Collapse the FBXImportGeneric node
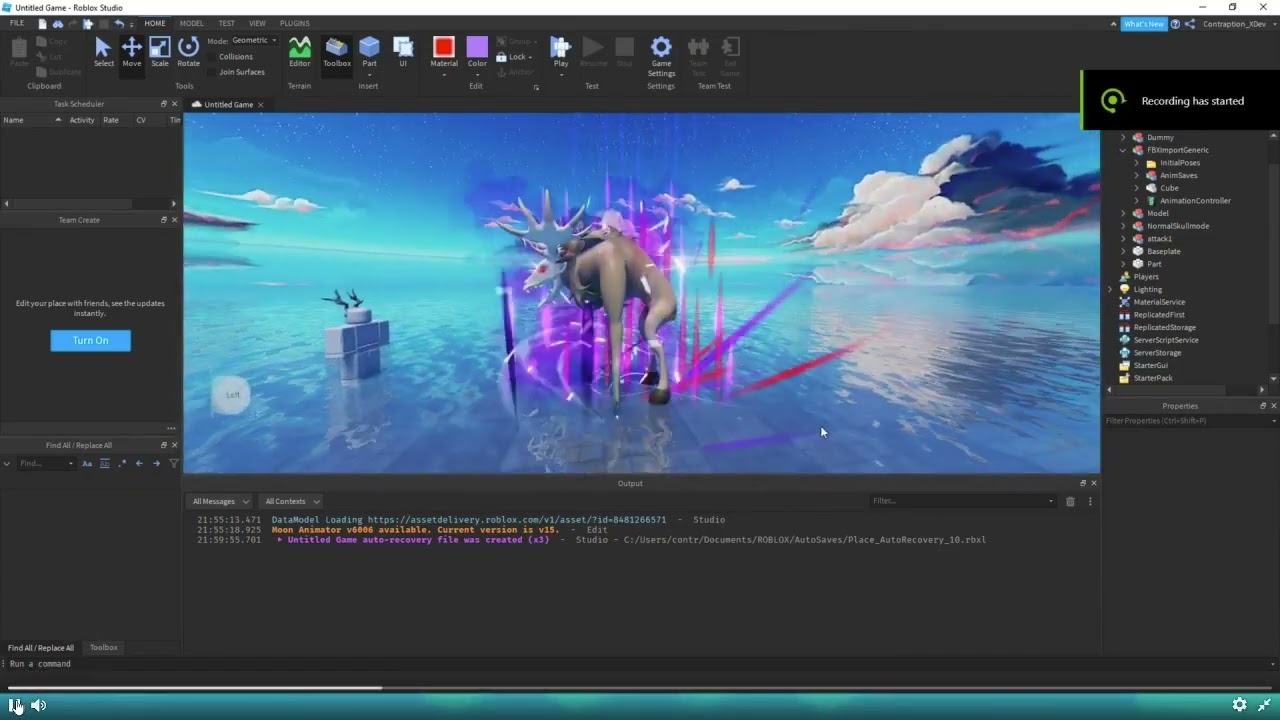 pos(1123,150)
